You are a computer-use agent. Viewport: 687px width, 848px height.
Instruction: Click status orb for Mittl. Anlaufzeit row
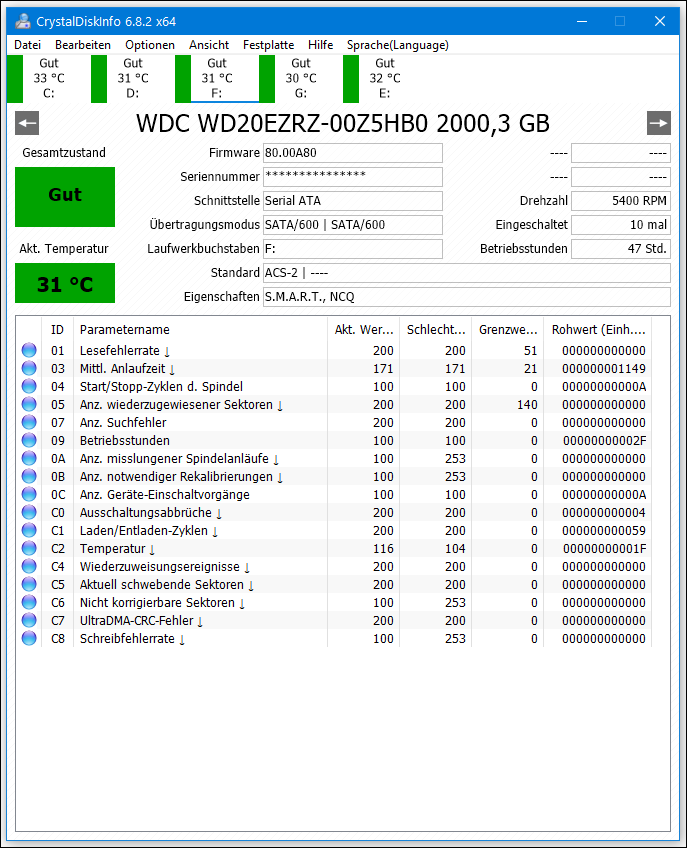point(29,368)
